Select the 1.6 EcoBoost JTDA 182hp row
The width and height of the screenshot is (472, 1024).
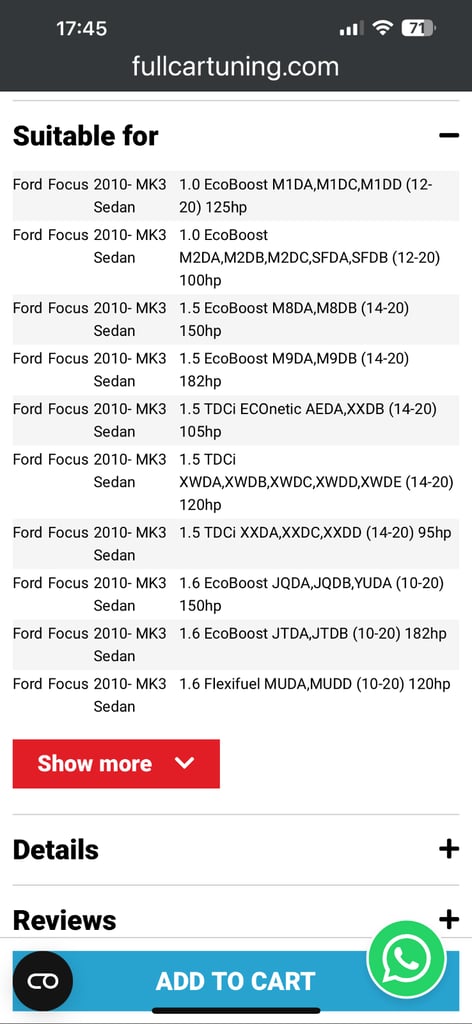tap(236, 645)
